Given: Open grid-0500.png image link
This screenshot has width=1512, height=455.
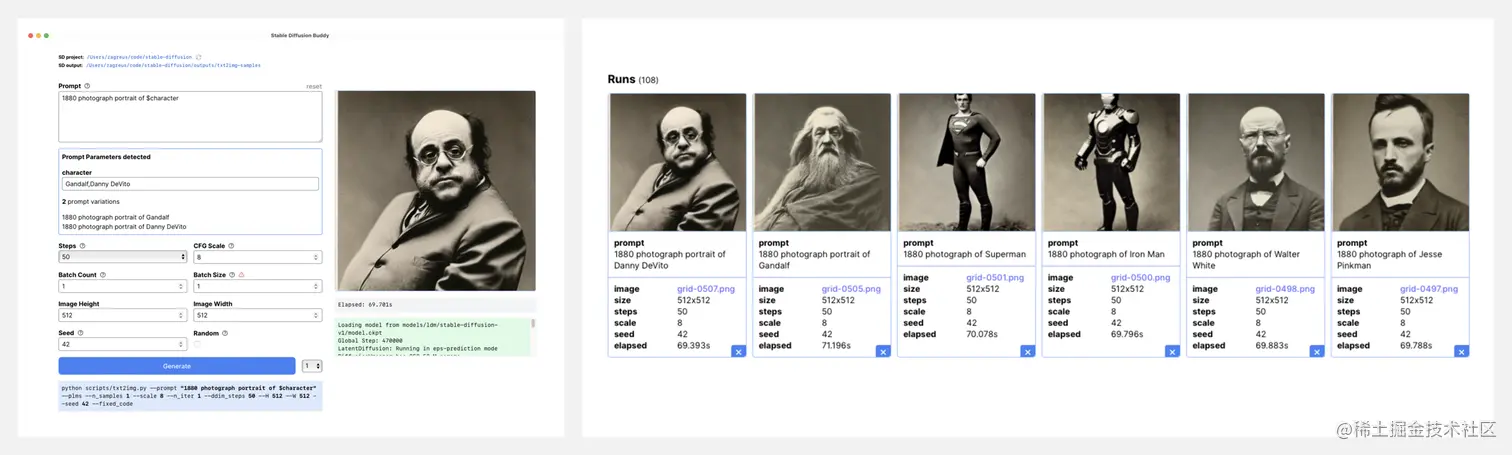Looking at the screenshot, I should 1140,278.
